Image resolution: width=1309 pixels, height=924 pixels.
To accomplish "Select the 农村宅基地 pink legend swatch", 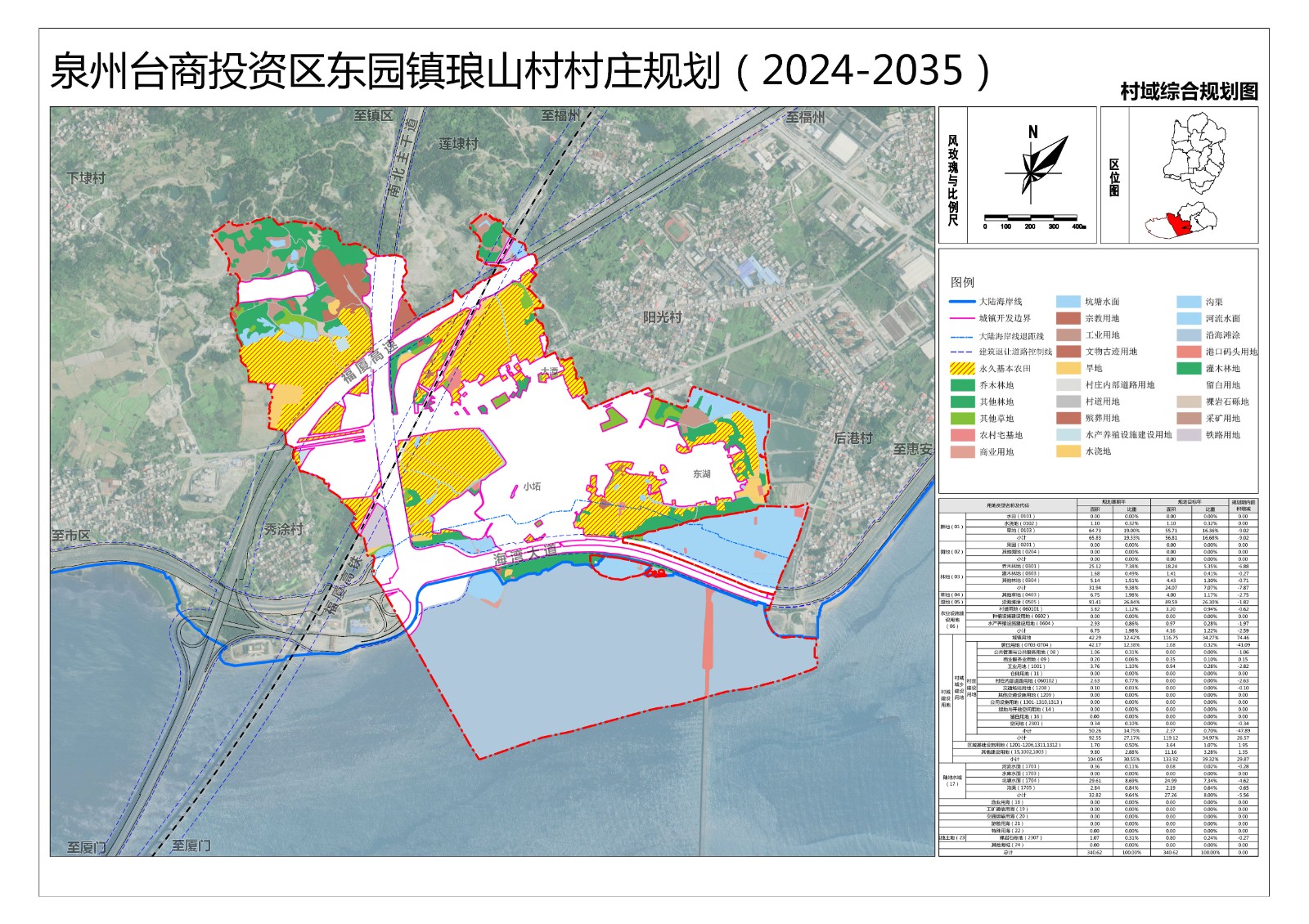I will coord(962,435).
